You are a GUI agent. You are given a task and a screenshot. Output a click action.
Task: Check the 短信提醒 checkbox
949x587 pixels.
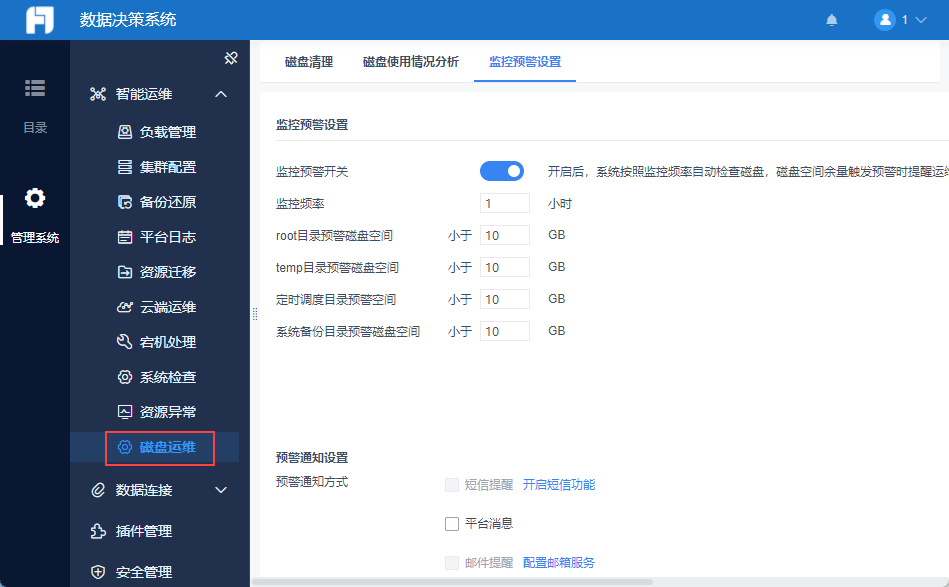coord(452,485)
